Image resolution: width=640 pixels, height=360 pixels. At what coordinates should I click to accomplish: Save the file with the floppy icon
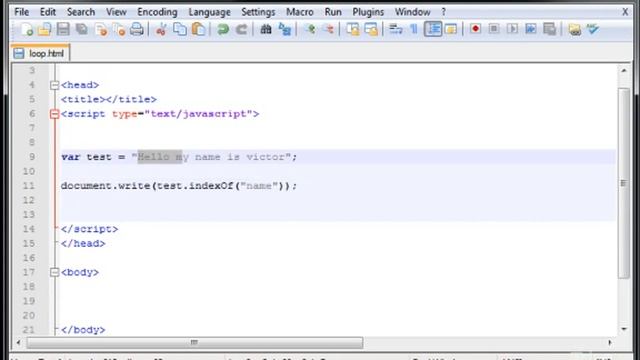coord(63,29)
